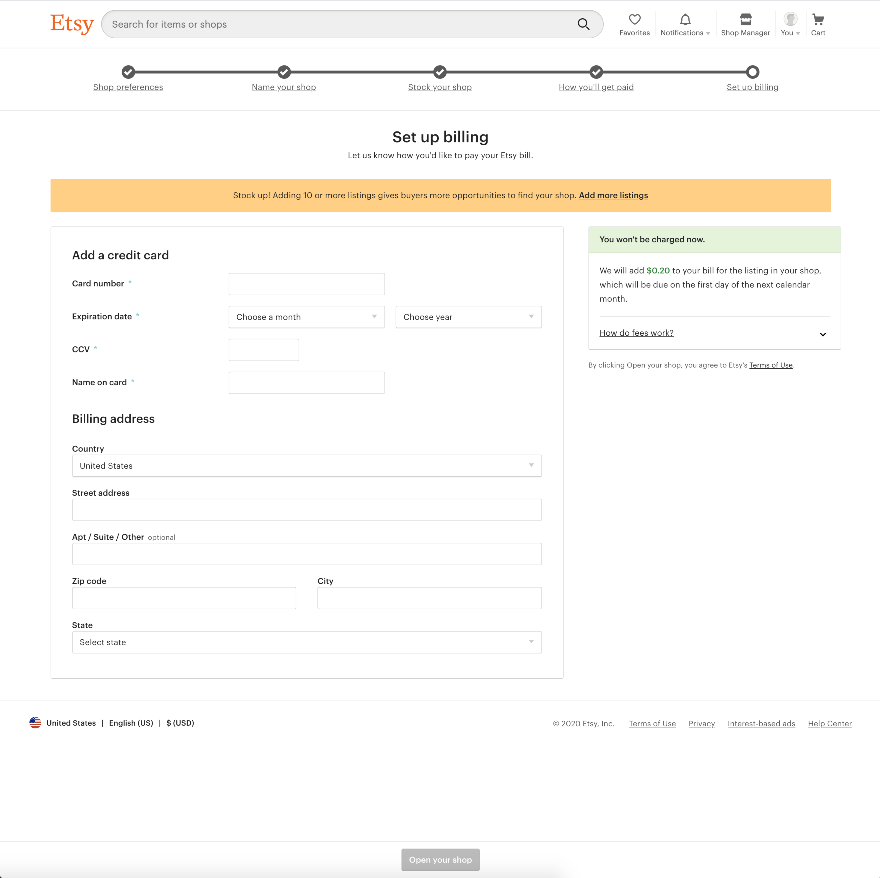Focus the Card number field
Image resolution: width=880 pixels, height=878 pixels.
tap(306, 284)
